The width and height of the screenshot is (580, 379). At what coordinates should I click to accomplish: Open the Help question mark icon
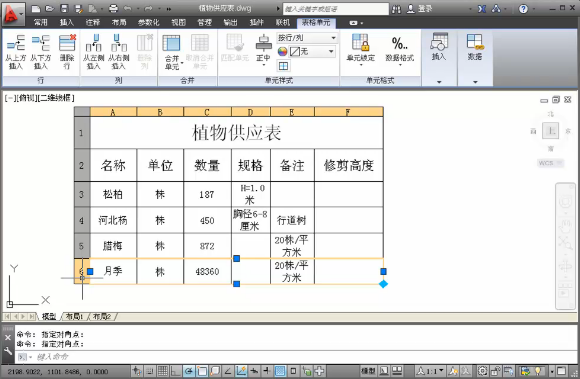point(523,9)
